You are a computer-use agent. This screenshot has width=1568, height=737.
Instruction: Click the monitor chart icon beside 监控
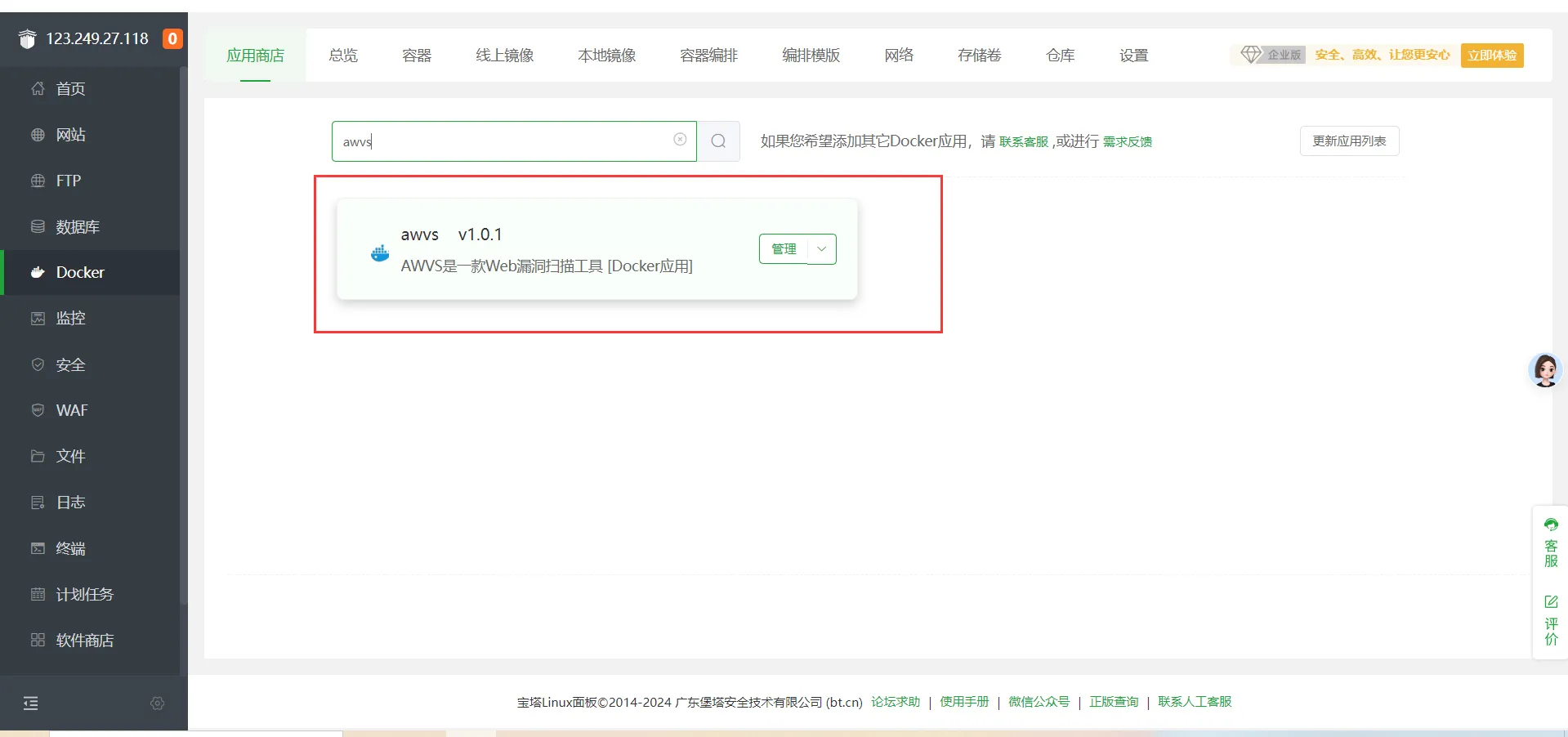coord(38,318)
